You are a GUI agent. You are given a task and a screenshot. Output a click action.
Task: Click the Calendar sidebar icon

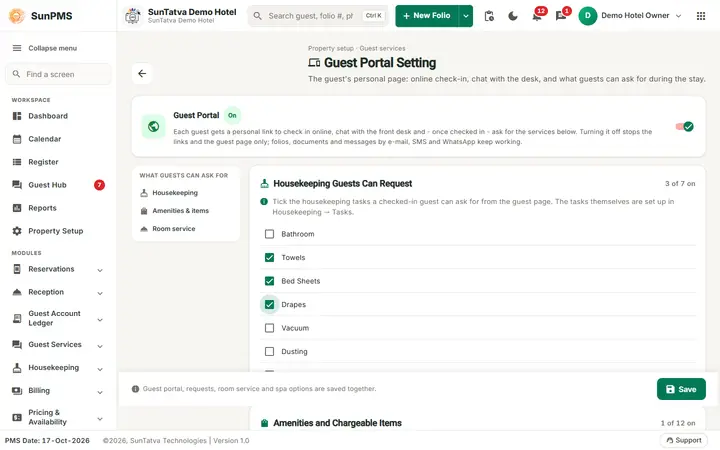point(17,139)
